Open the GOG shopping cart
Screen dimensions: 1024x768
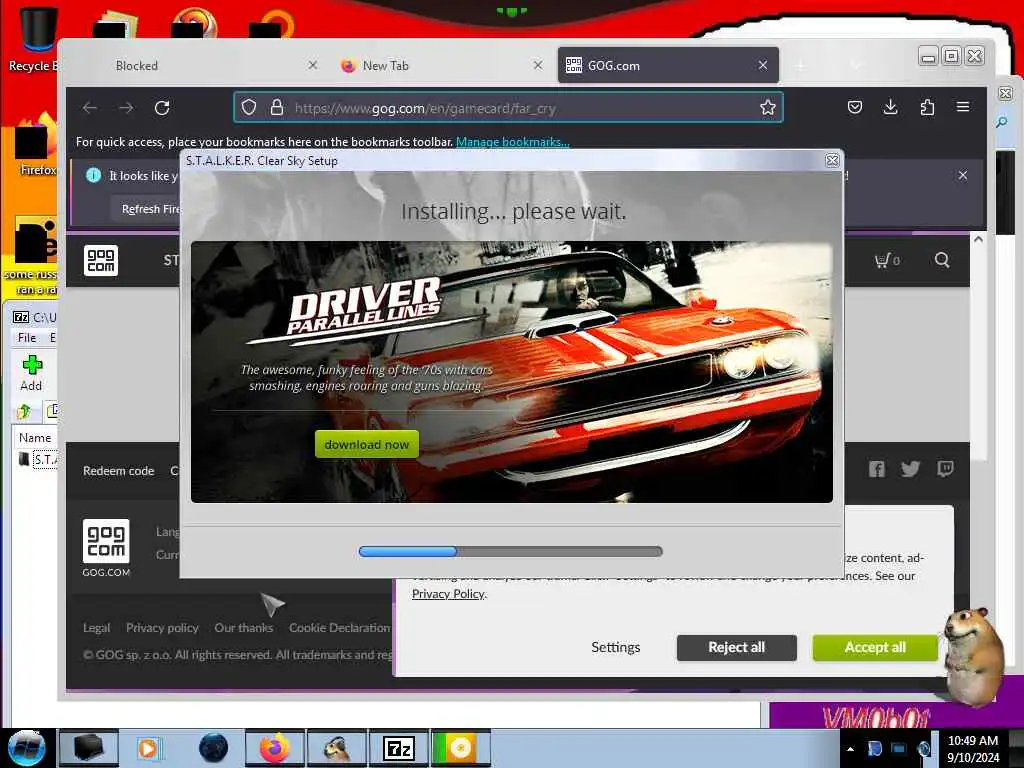pos(887,260)
